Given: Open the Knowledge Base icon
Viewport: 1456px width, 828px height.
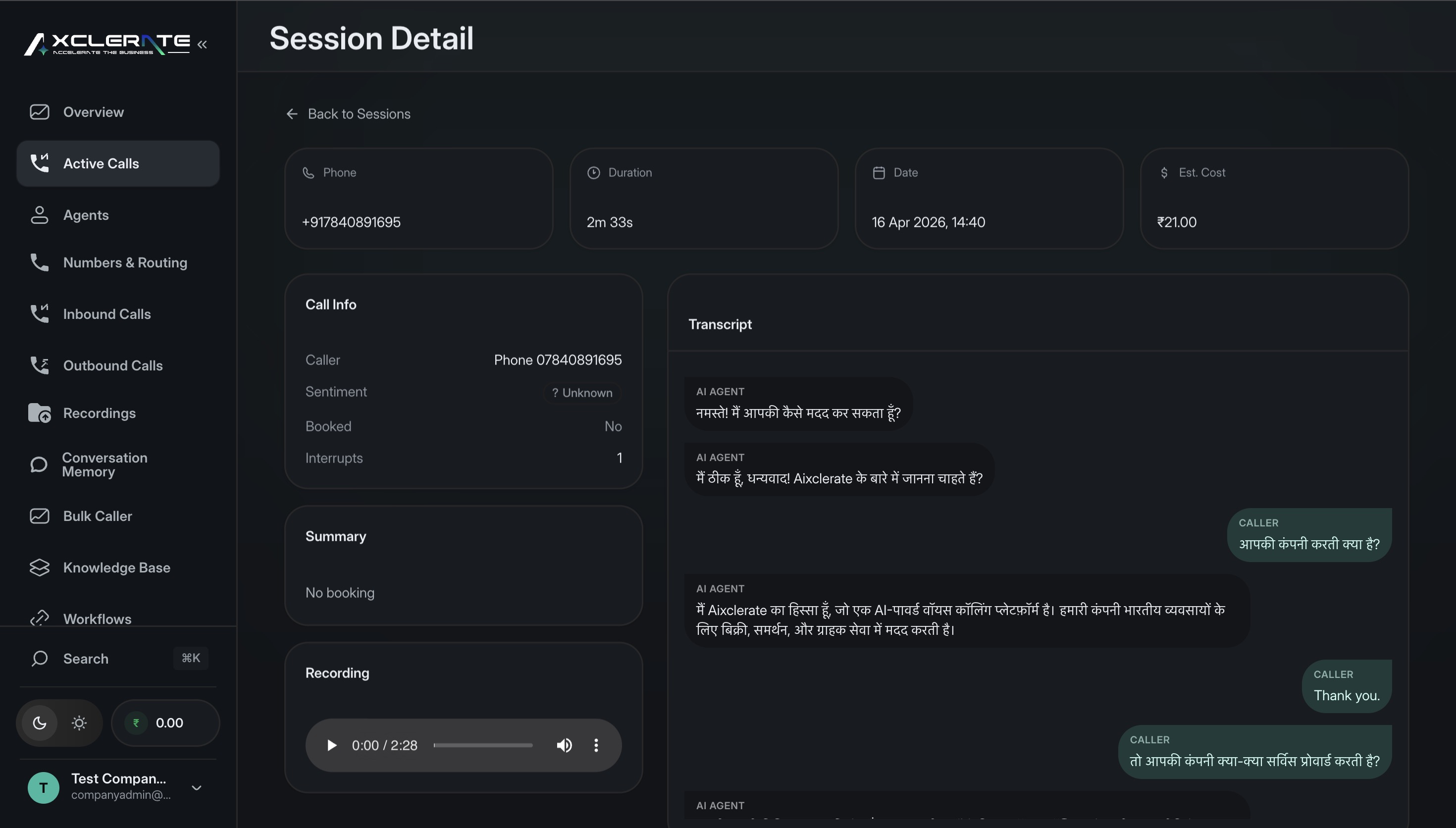Looking at the screenshot, I should coord(39,567).
